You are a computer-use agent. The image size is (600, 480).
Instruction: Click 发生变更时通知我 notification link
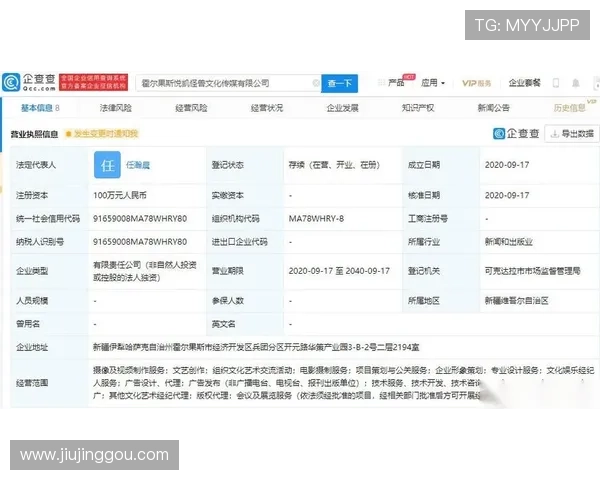click(x=102, y=134)
